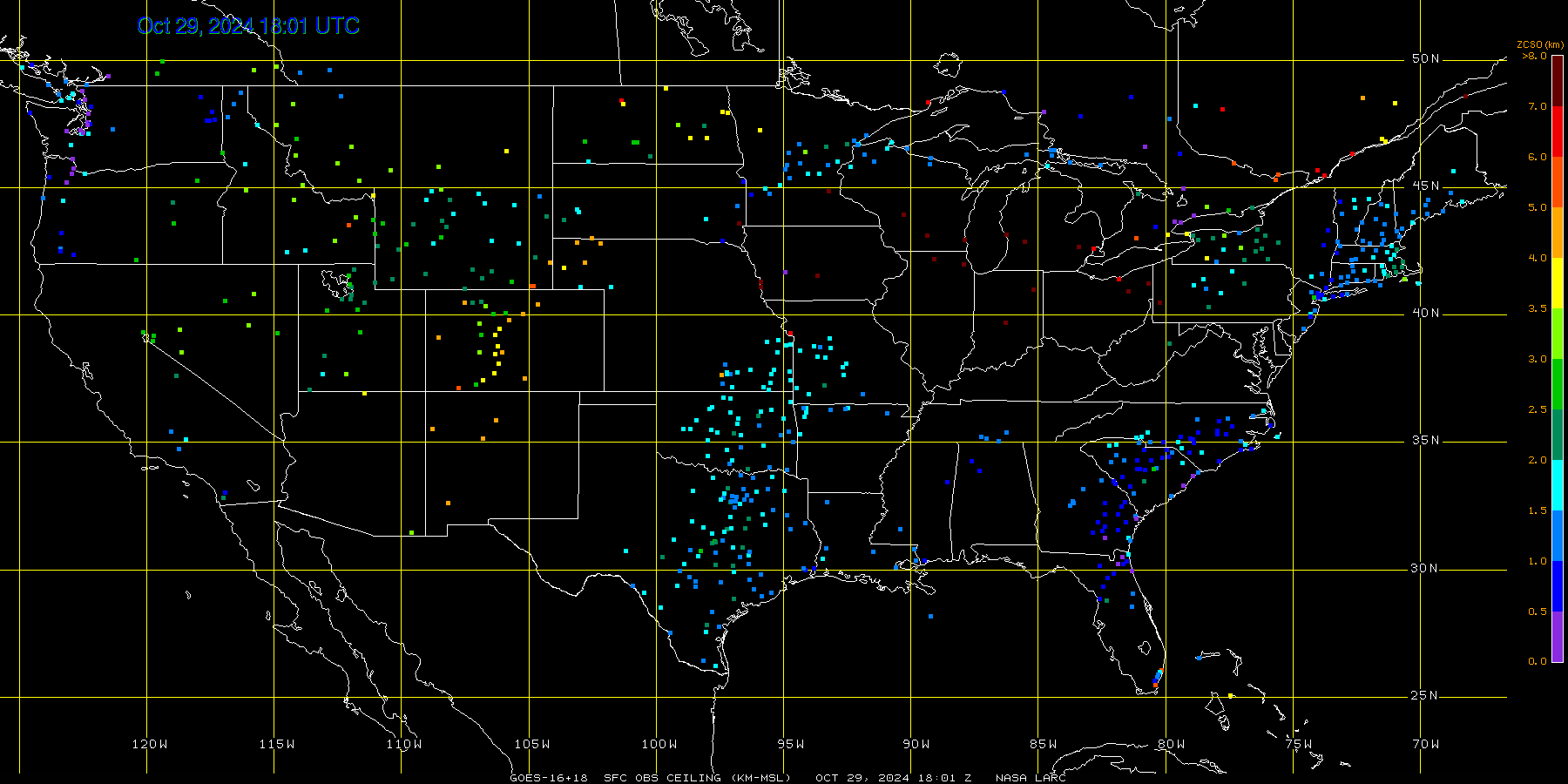
Task: Click the '3.0' legend label
Action: point(1538,359)
